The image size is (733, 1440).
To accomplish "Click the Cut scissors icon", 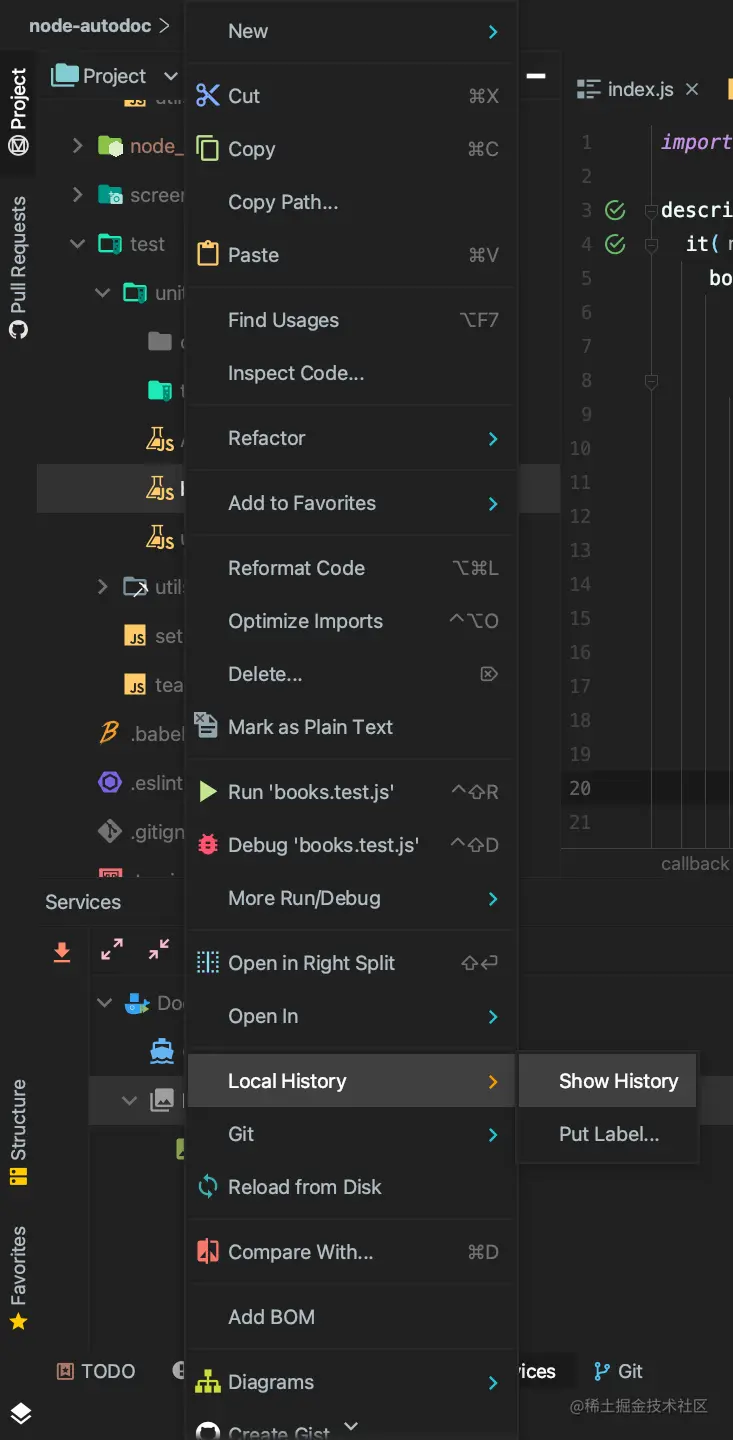I will pyautogui.click(x=208, y=96).
